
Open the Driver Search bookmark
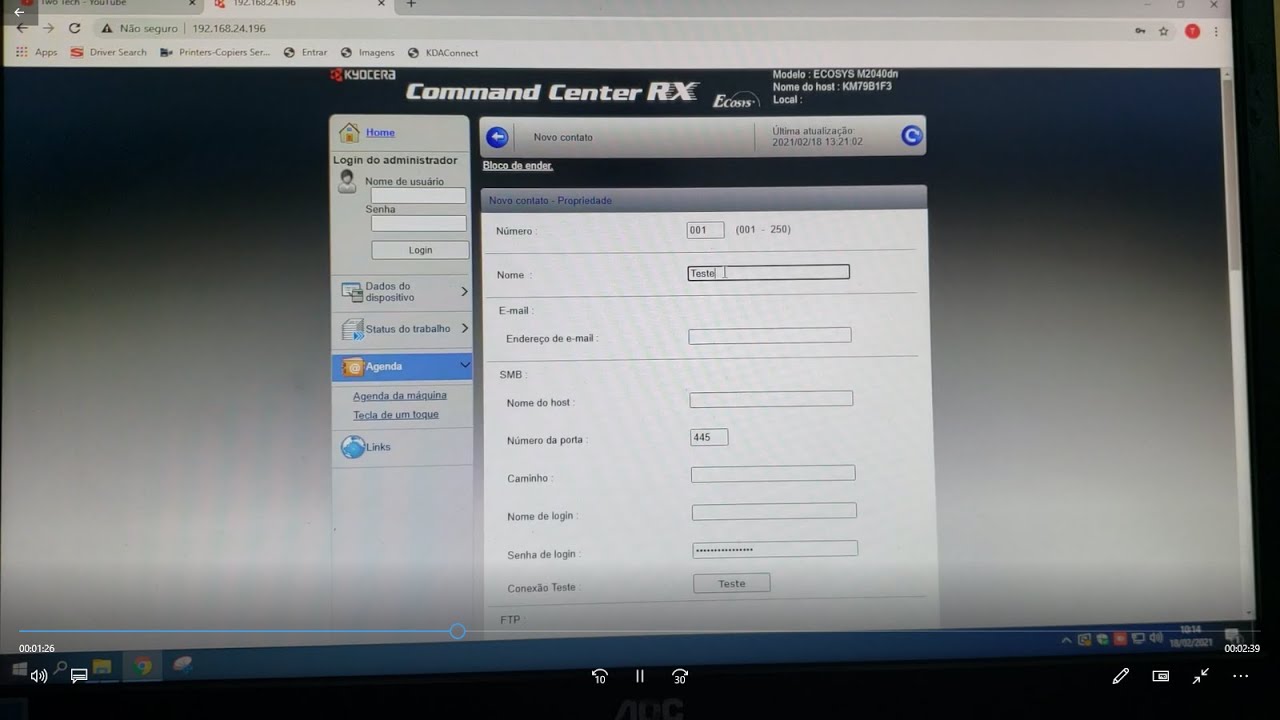109,52
